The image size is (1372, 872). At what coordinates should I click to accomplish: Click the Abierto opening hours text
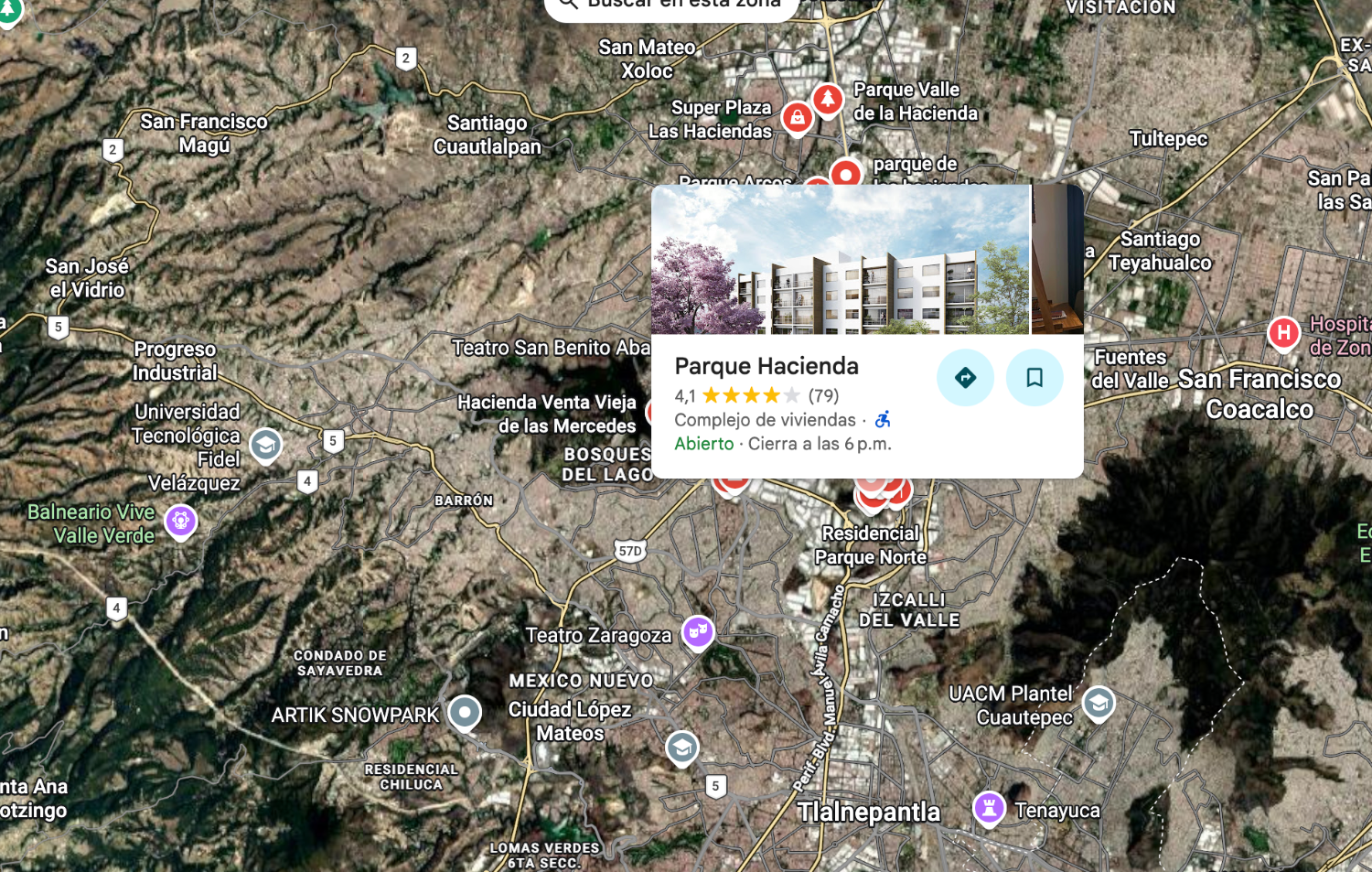coord(704,444)
